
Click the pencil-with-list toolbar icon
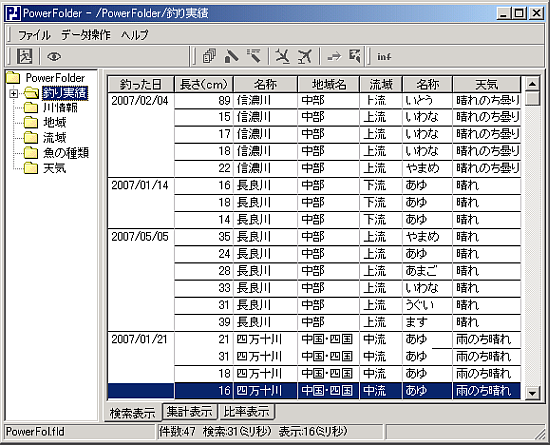pyautogui.click(x=254, y=56)
